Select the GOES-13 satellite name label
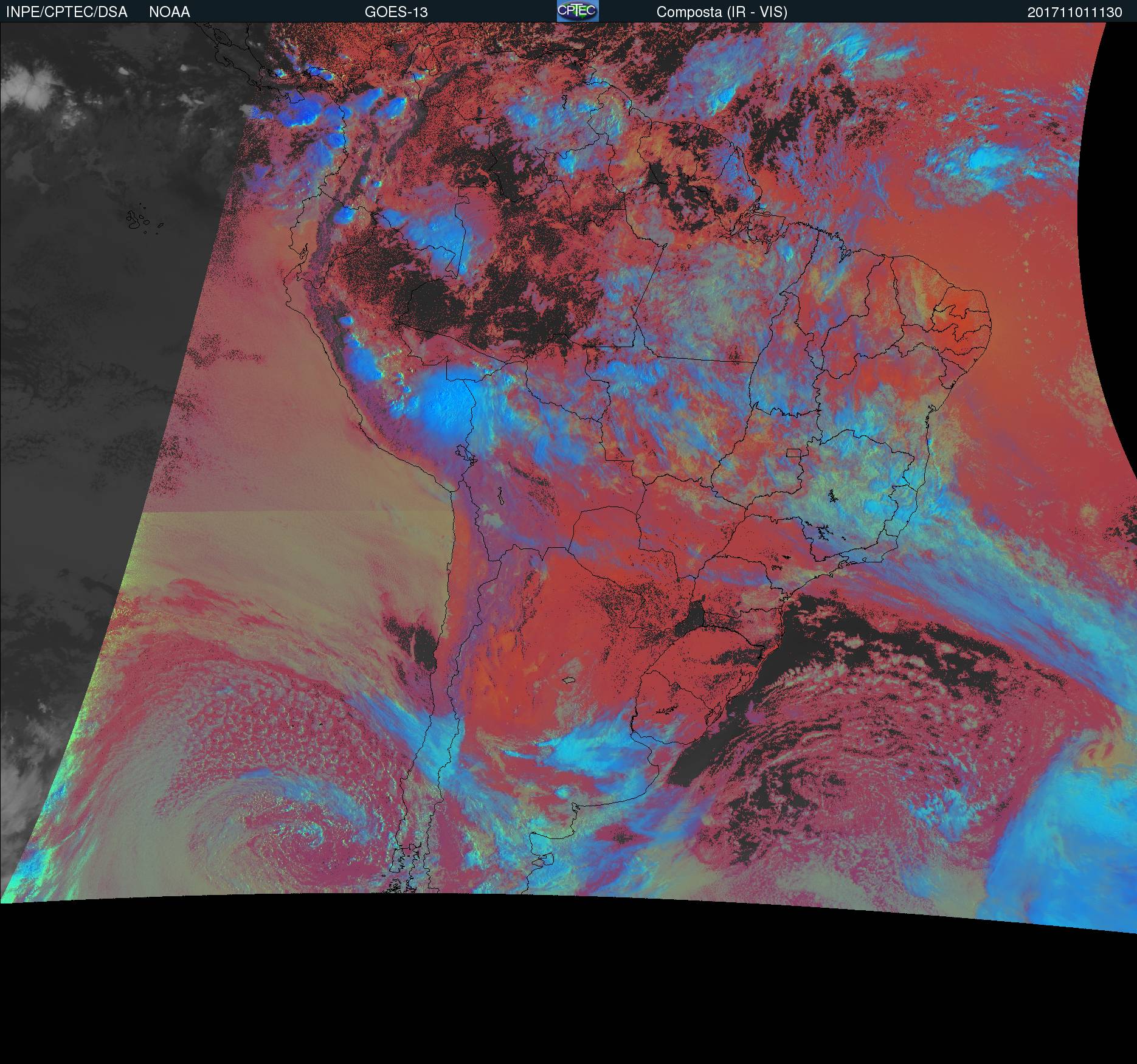Viewport: 1137px width, 1064px height. [x=396, y=12]
